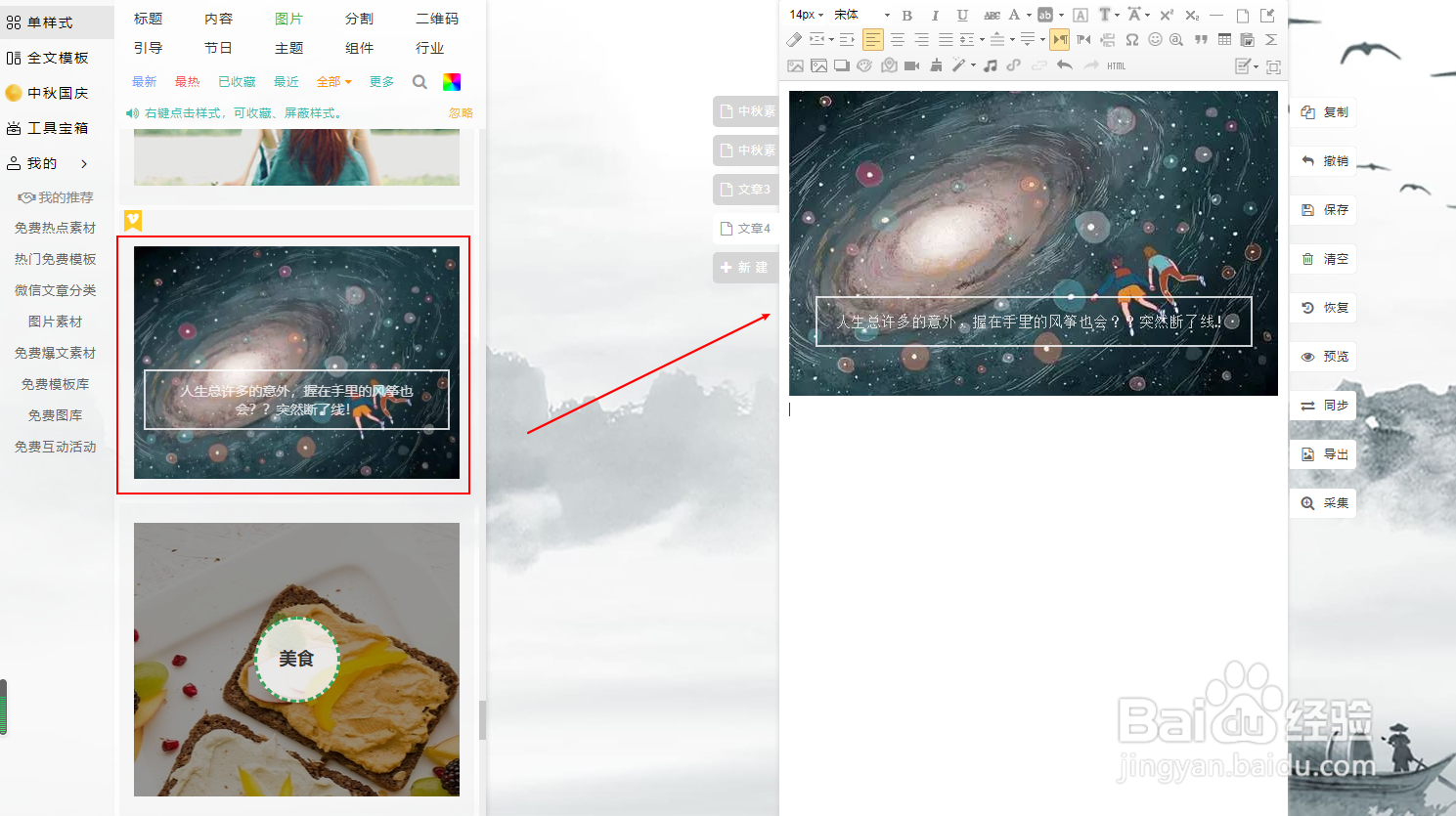Screen dimensions: 1456x816
Task: Insert video with camera icon
Action: tap(911, 65)
